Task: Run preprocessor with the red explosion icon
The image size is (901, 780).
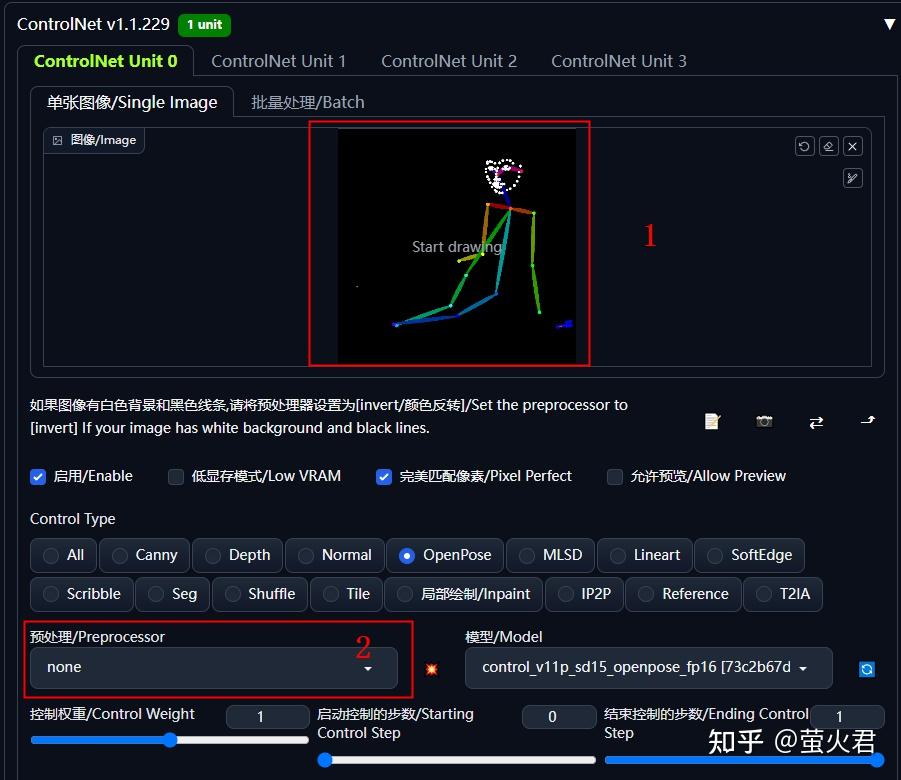Action: 431,668
